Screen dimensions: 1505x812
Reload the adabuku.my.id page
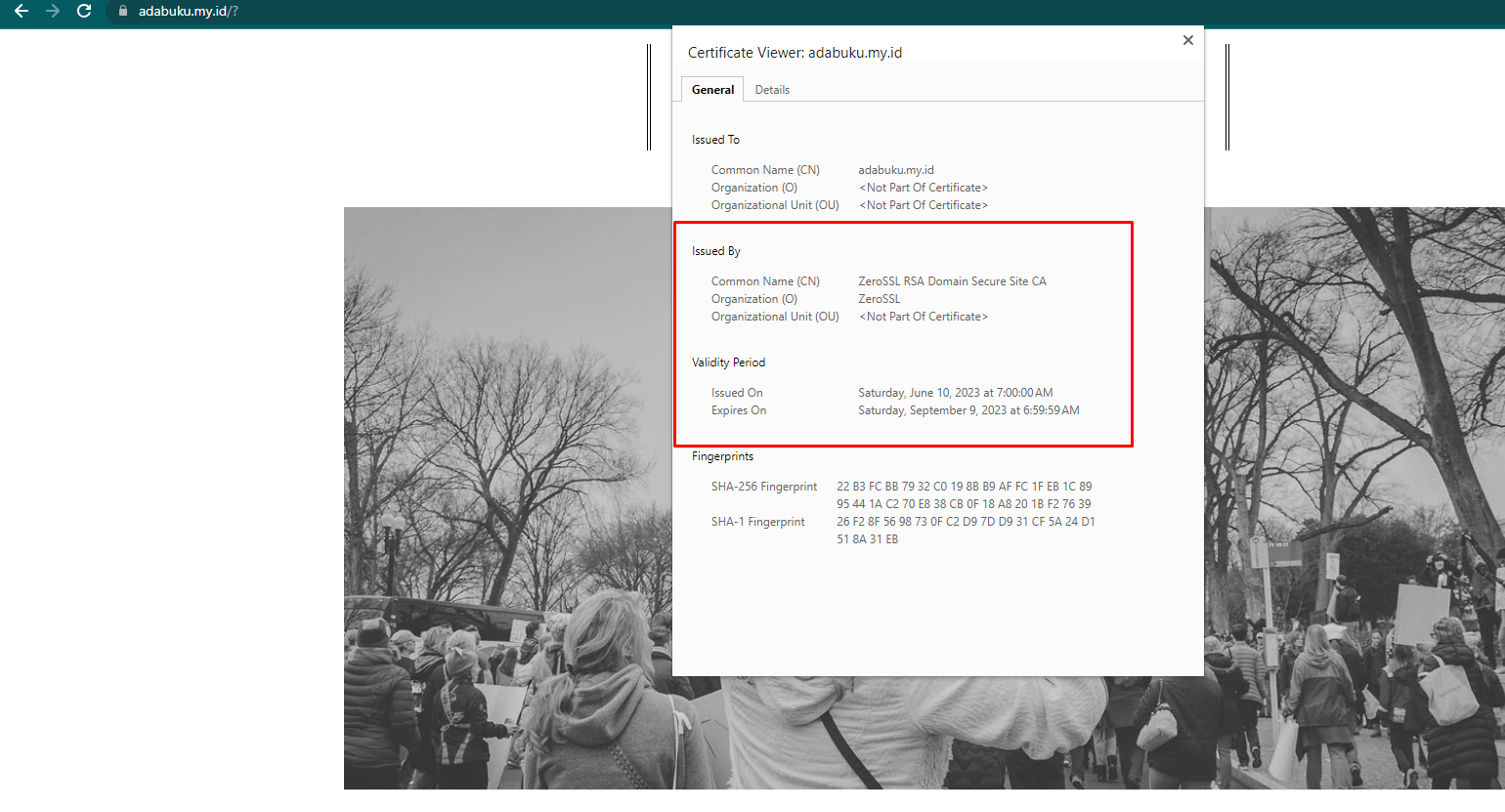tap(84, 11)
